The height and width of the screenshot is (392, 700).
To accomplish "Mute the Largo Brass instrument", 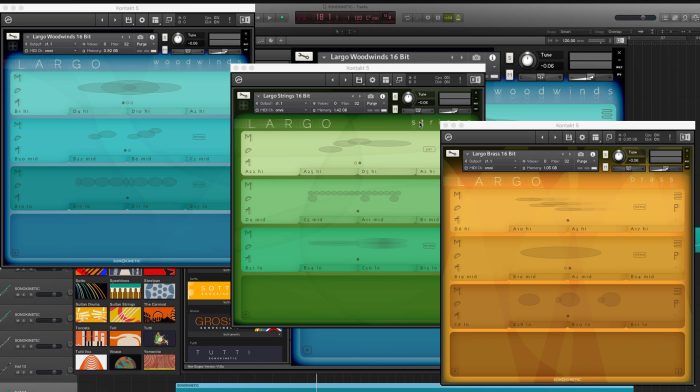I will pos(605,167).
